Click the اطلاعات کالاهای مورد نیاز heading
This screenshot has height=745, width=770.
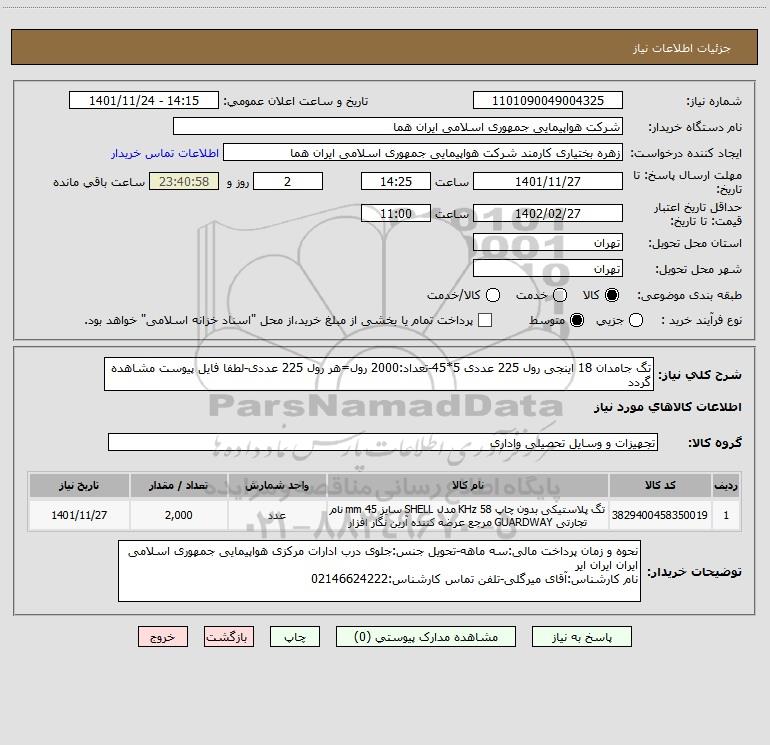pyautogui.click(x=668, y=407)
